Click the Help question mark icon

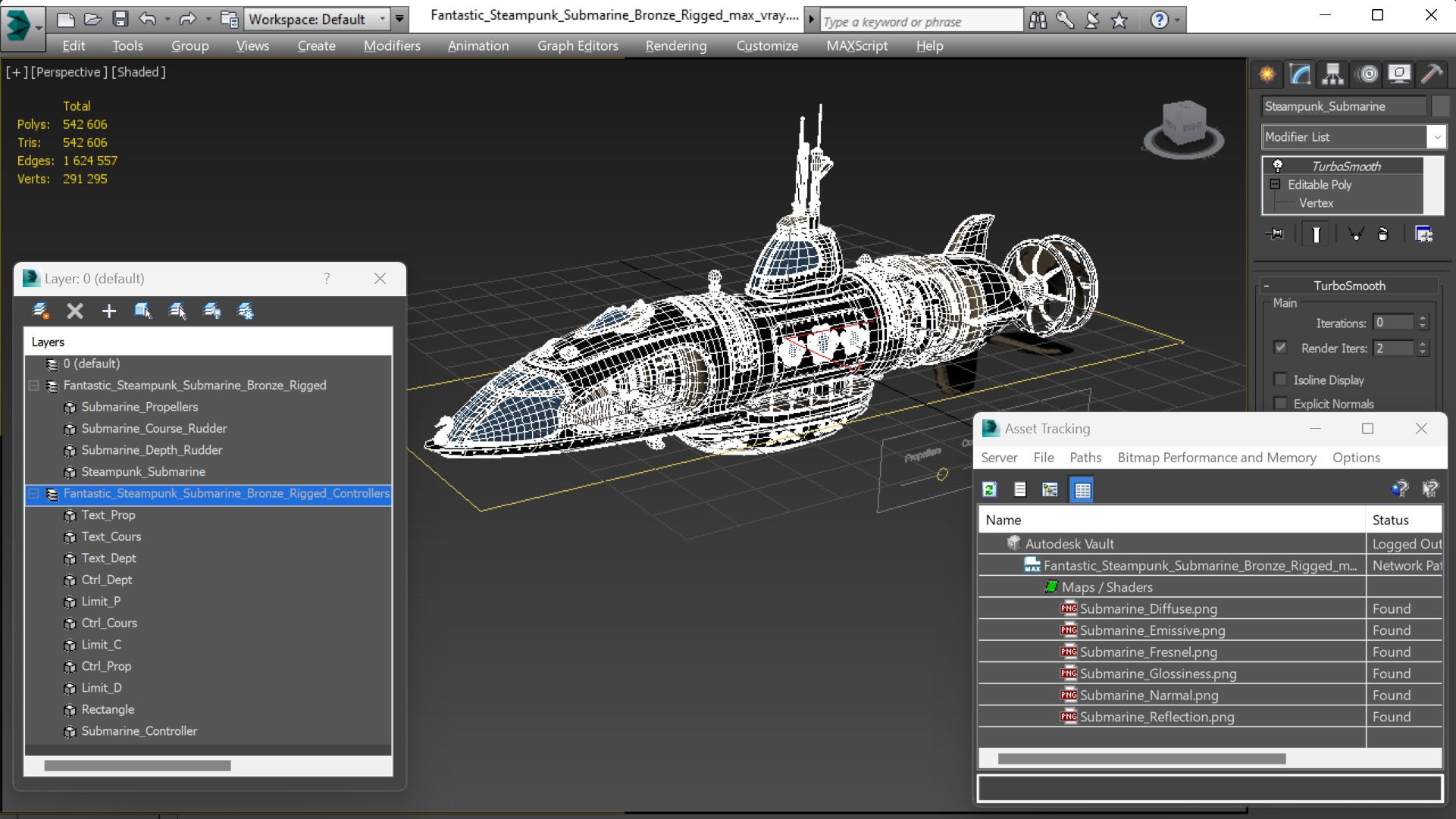(x=1159, y=20)
